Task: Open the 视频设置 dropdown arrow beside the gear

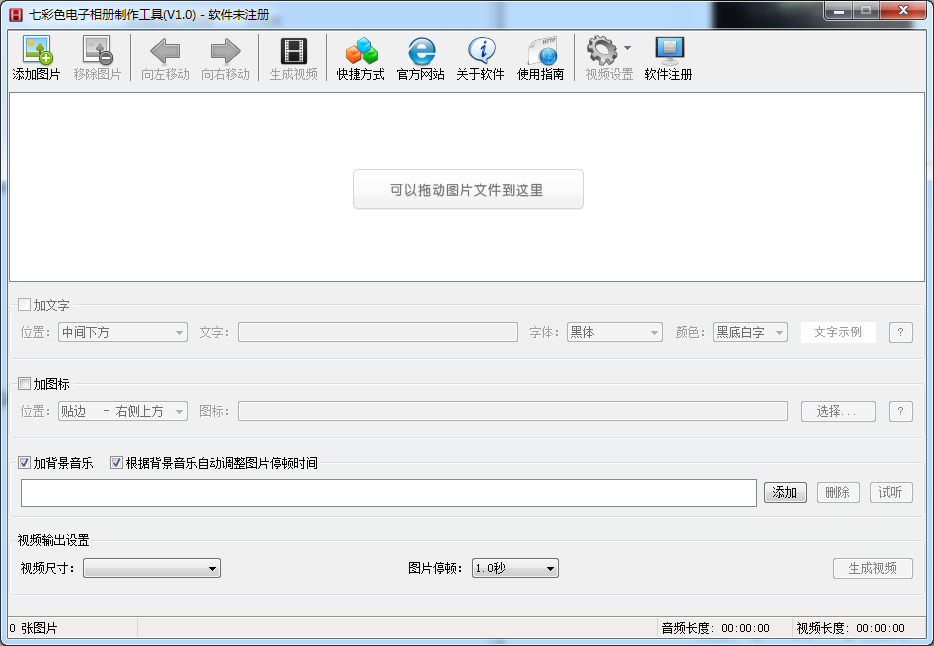Action: (627, 48)
